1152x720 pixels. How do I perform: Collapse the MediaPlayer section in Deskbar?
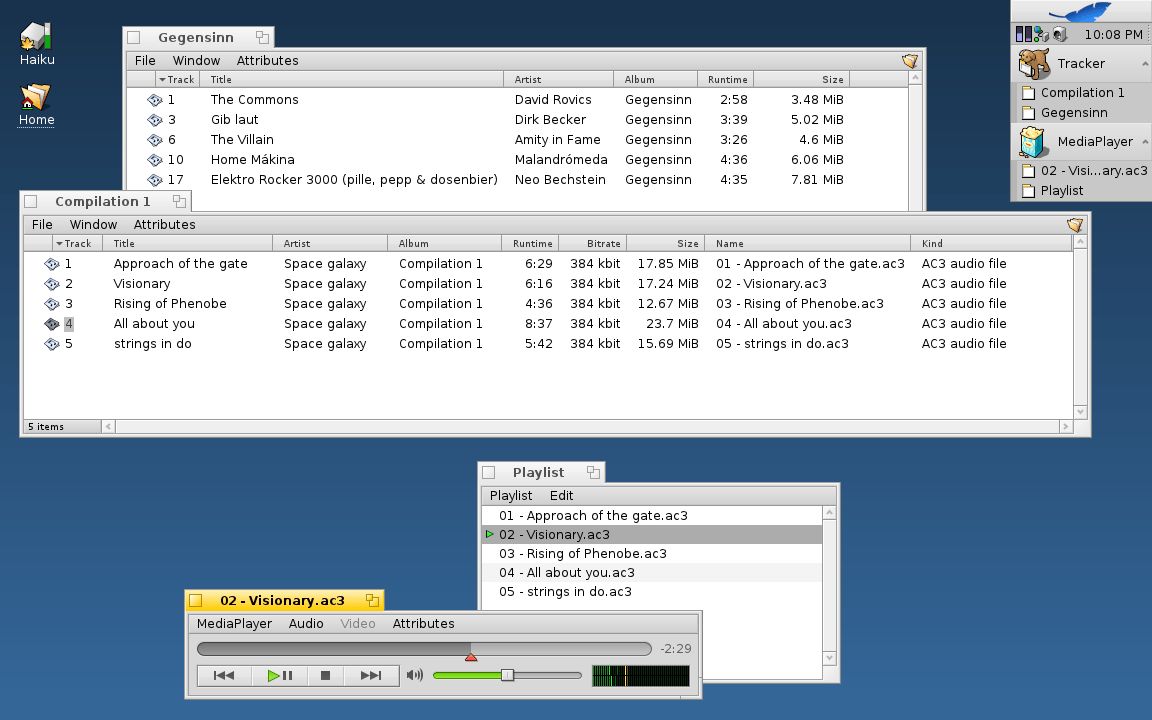tap(1146, 141)
